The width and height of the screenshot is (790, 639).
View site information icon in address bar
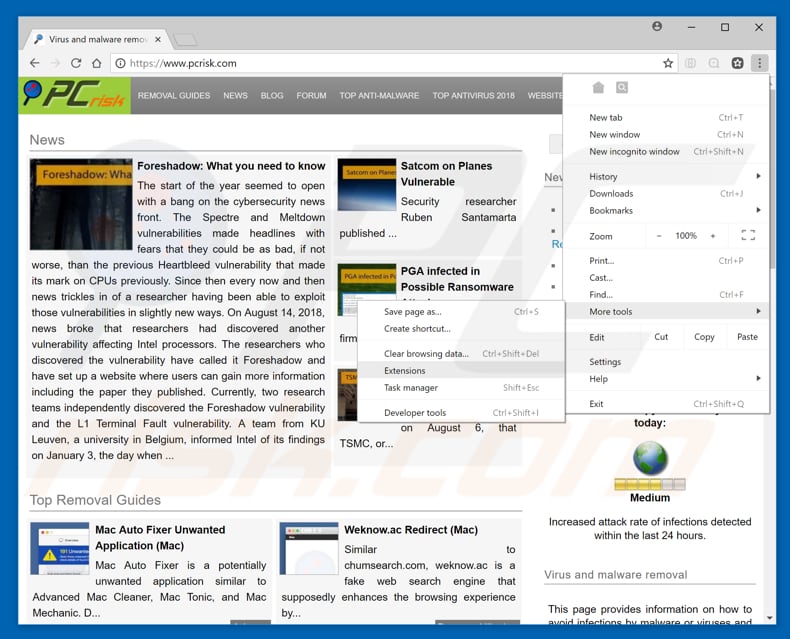pyautogui.click(x=120, y=63)
